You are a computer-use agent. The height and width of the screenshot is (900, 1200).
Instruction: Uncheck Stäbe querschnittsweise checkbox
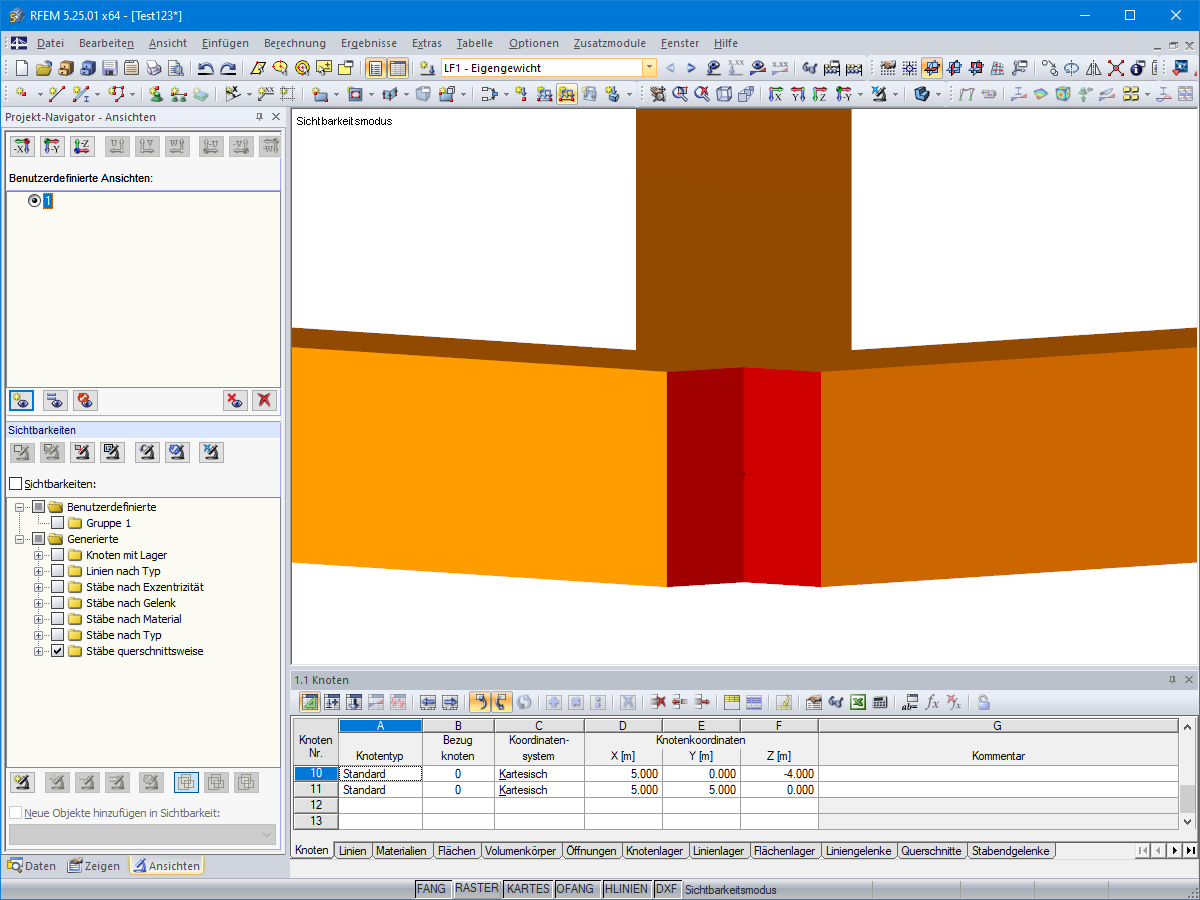[57, 651]
